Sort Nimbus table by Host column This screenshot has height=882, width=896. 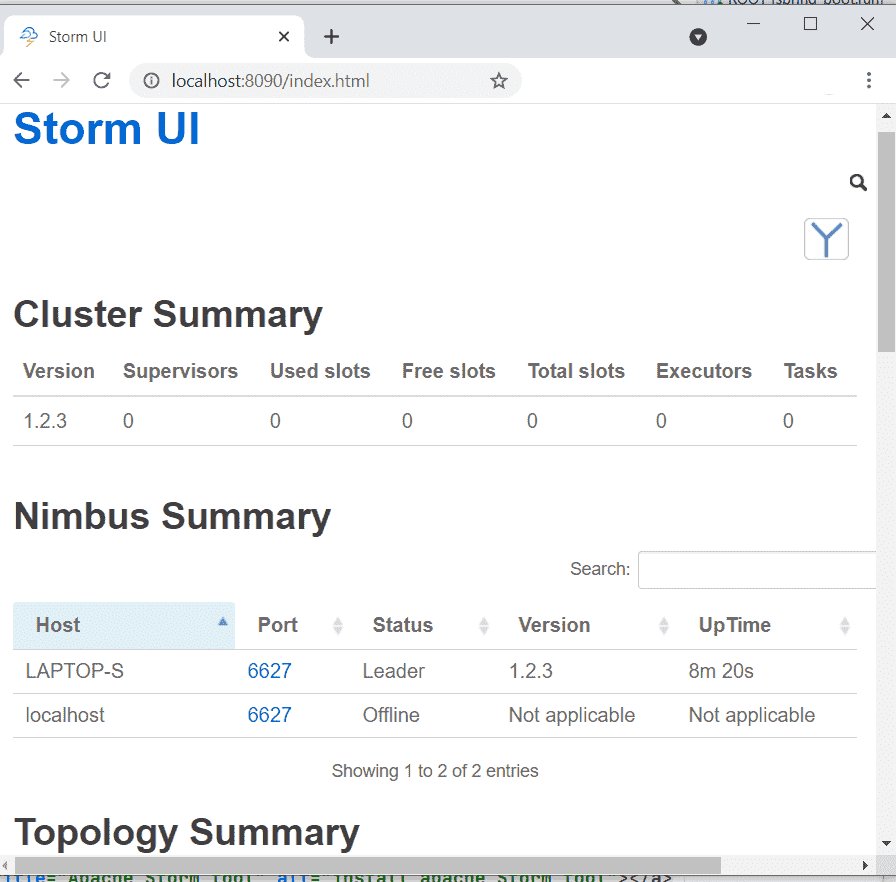point(124,626)
